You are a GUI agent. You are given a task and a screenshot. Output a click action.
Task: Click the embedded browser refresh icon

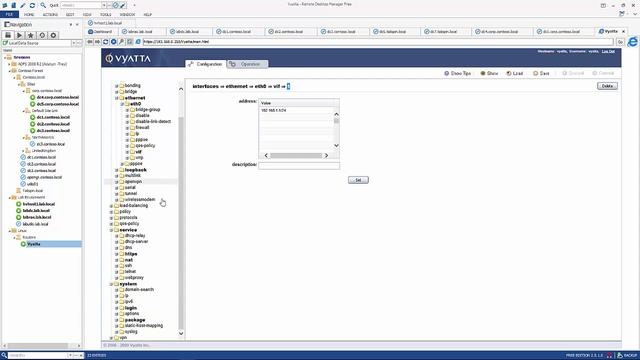[106, 42]
